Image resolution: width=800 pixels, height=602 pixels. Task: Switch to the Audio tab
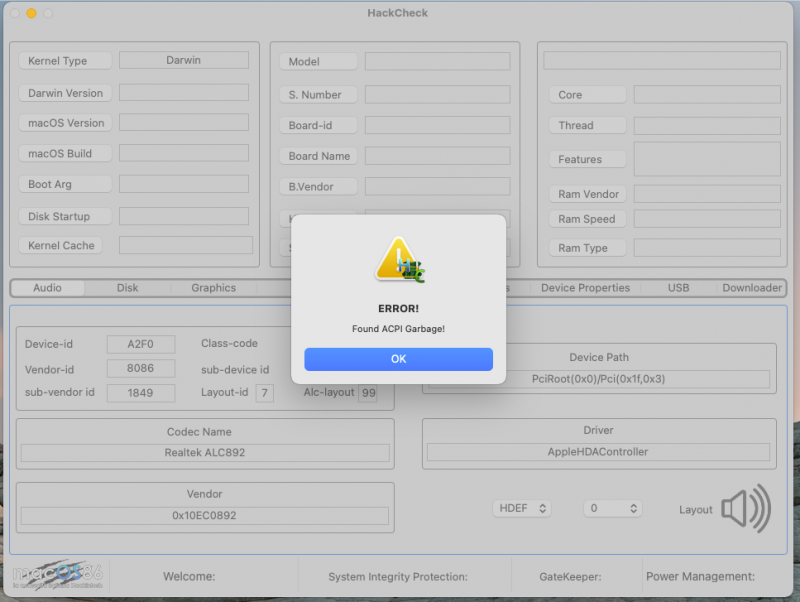[x=47, y=288]
